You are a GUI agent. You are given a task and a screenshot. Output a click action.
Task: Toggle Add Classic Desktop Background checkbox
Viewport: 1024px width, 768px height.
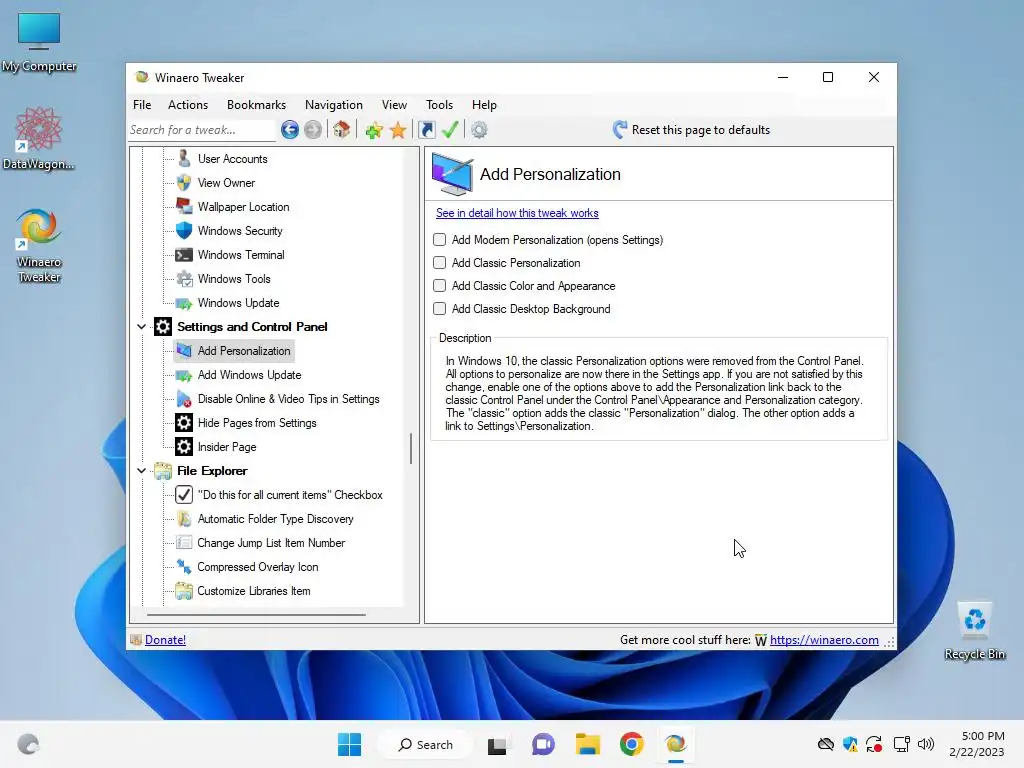(440, 308)
